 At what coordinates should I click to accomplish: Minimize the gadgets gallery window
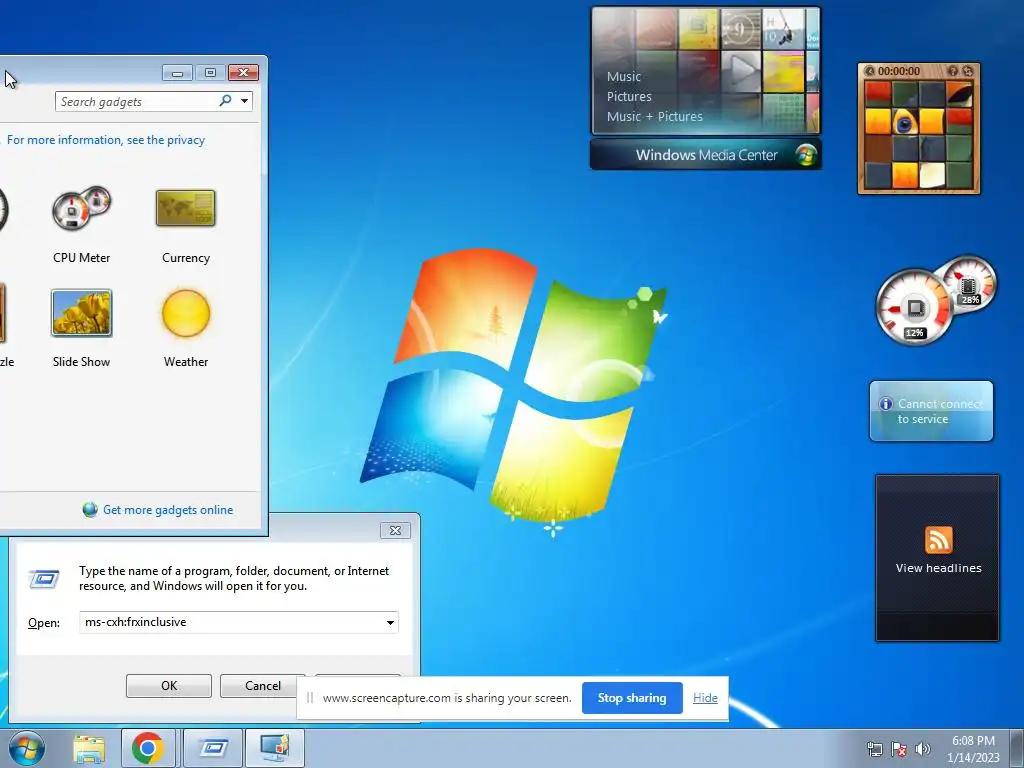click(177, 72)
